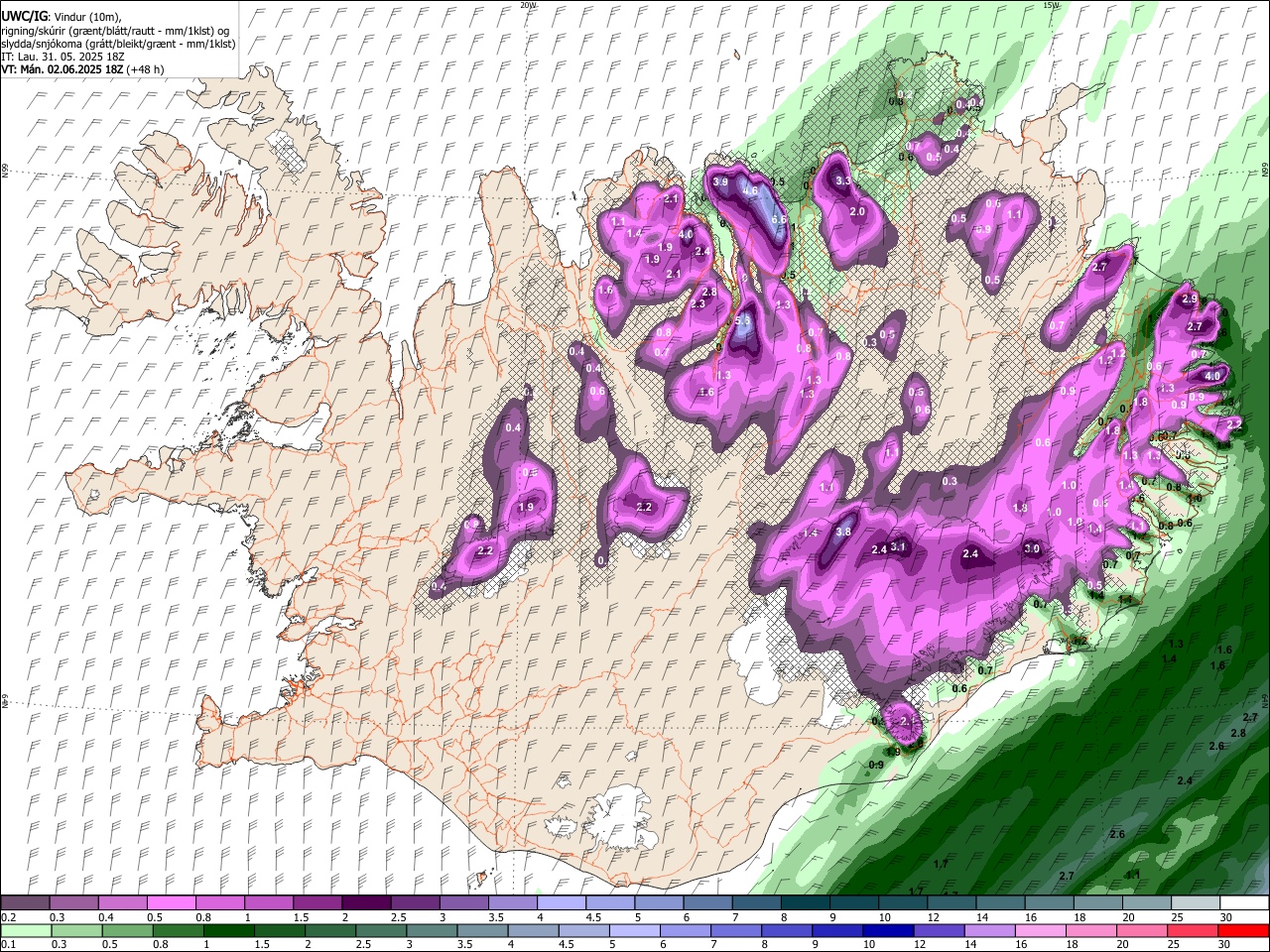Select the '3.0' precipitation value label

coord(1032,548)
